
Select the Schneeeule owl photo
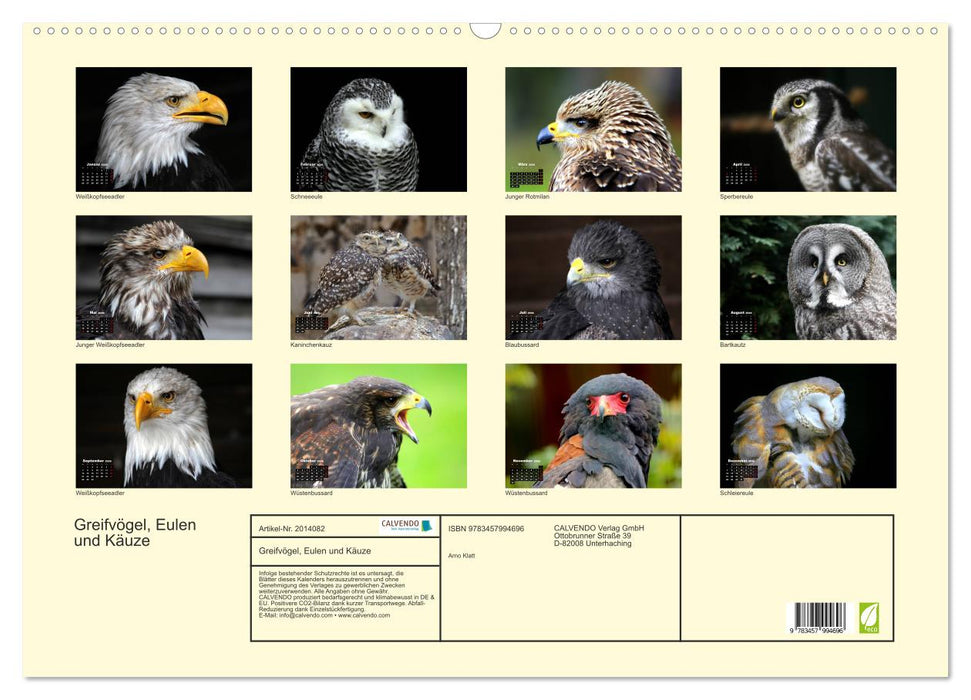pyautogui.click(x=377, y=127)
